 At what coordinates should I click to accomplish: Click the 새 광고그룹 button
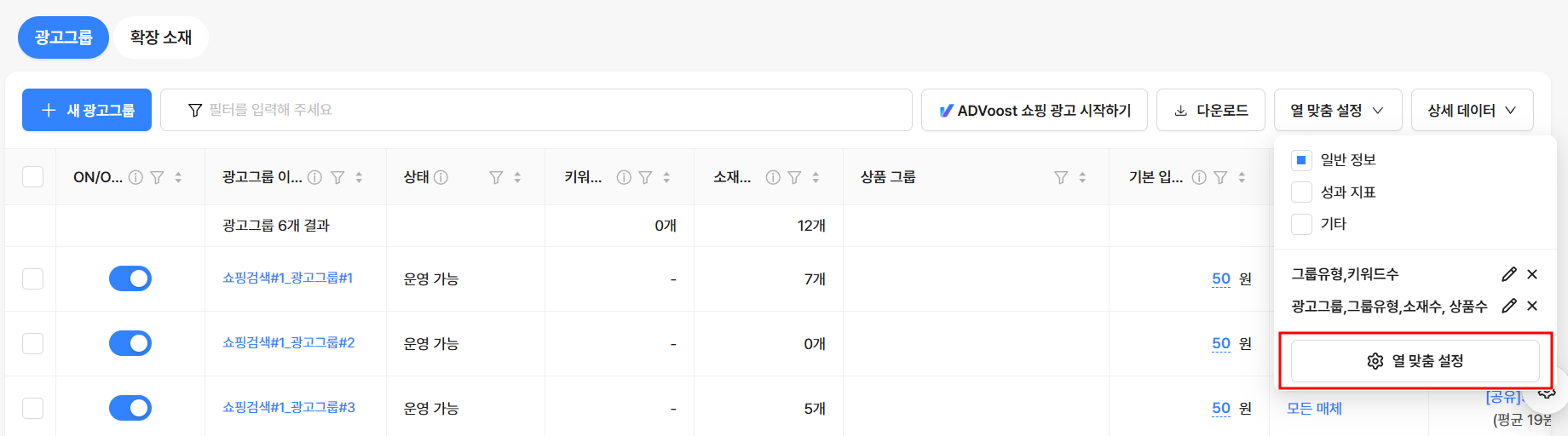coord(87,110)
